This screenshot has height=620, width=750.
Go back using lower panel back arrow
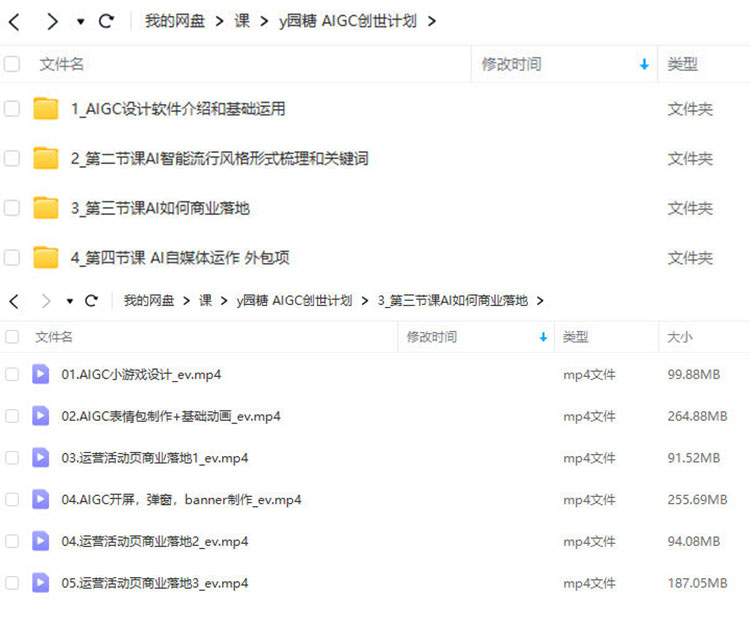[x=14, y=301]
